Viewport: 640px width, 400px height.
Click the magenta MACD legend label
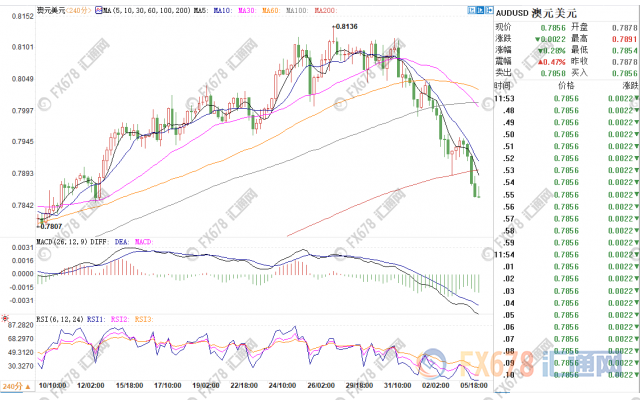144,242
